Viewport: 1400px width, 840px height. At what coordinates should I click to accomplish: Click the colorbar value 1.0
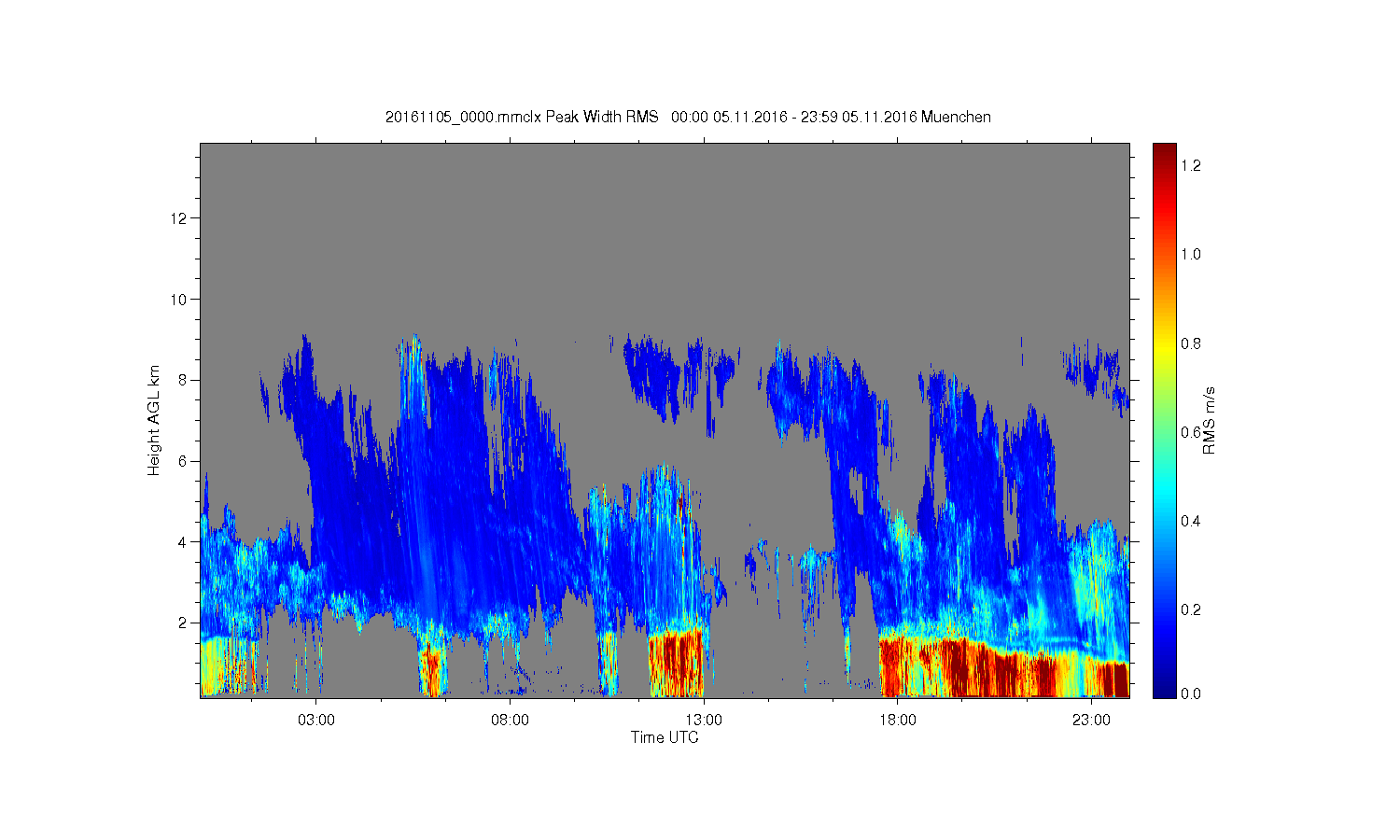[1191, 255]
